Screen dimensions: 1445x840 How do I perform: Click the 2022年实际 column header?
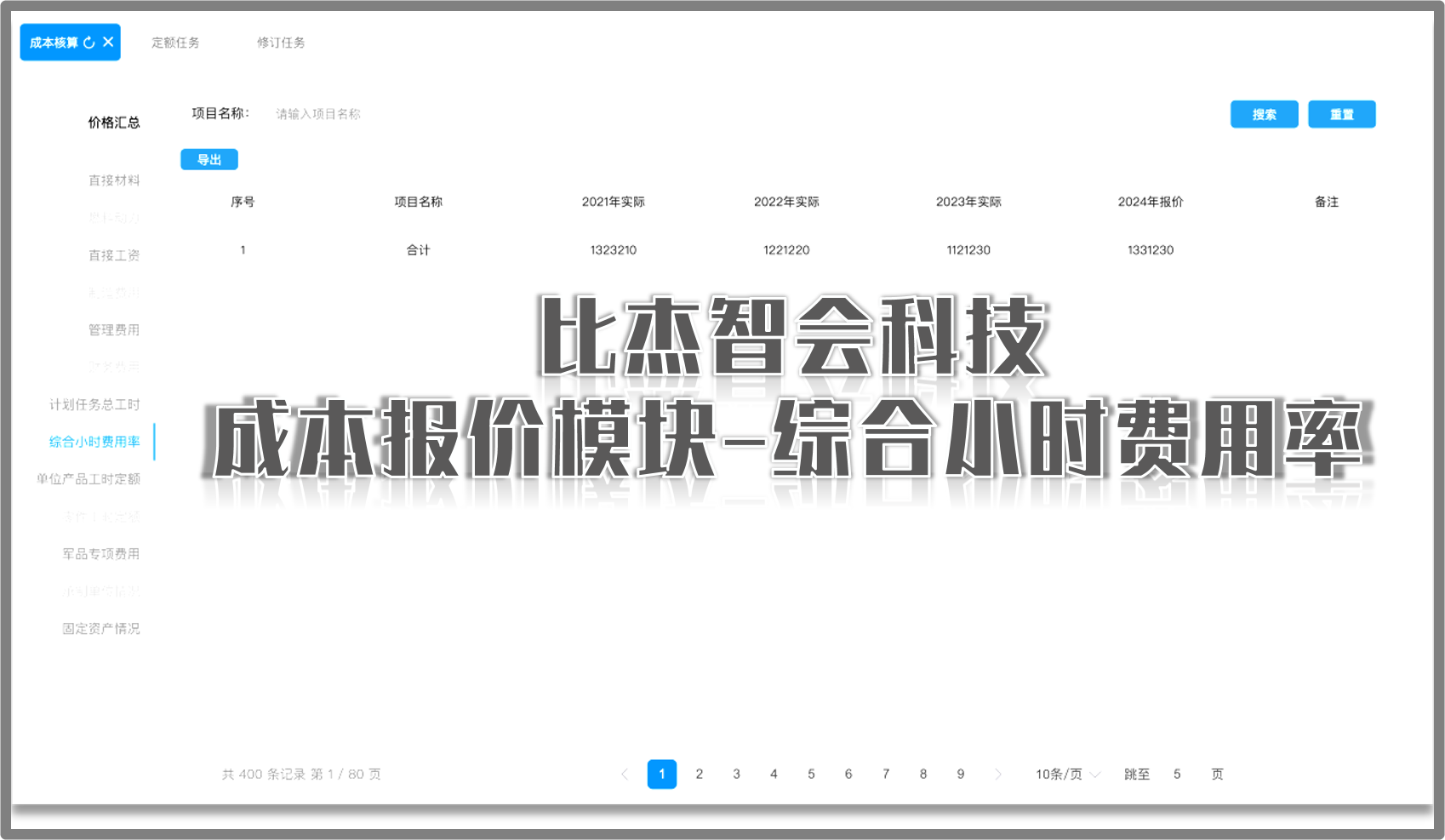[786, 202]
